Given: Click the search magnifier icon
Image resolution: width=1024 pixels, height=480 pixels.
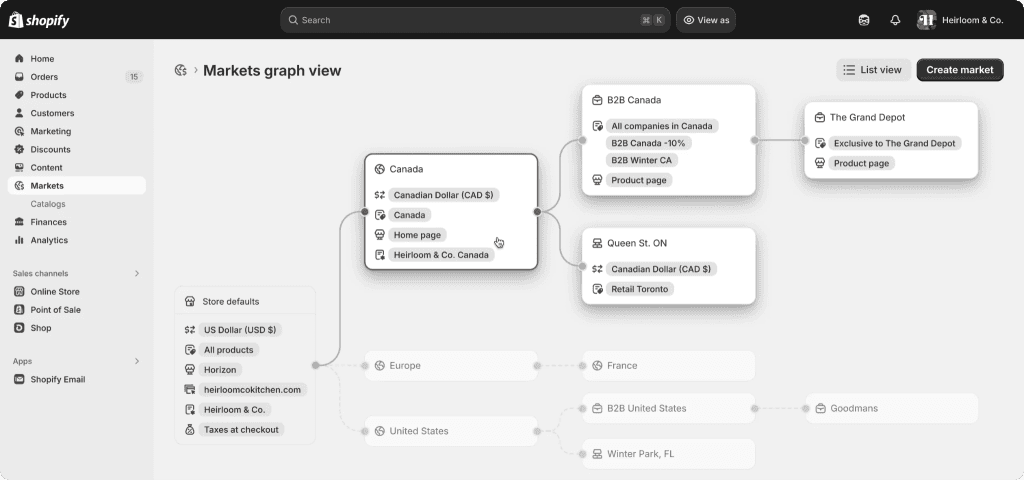Looking at the screenshot, I should [293, 20].
